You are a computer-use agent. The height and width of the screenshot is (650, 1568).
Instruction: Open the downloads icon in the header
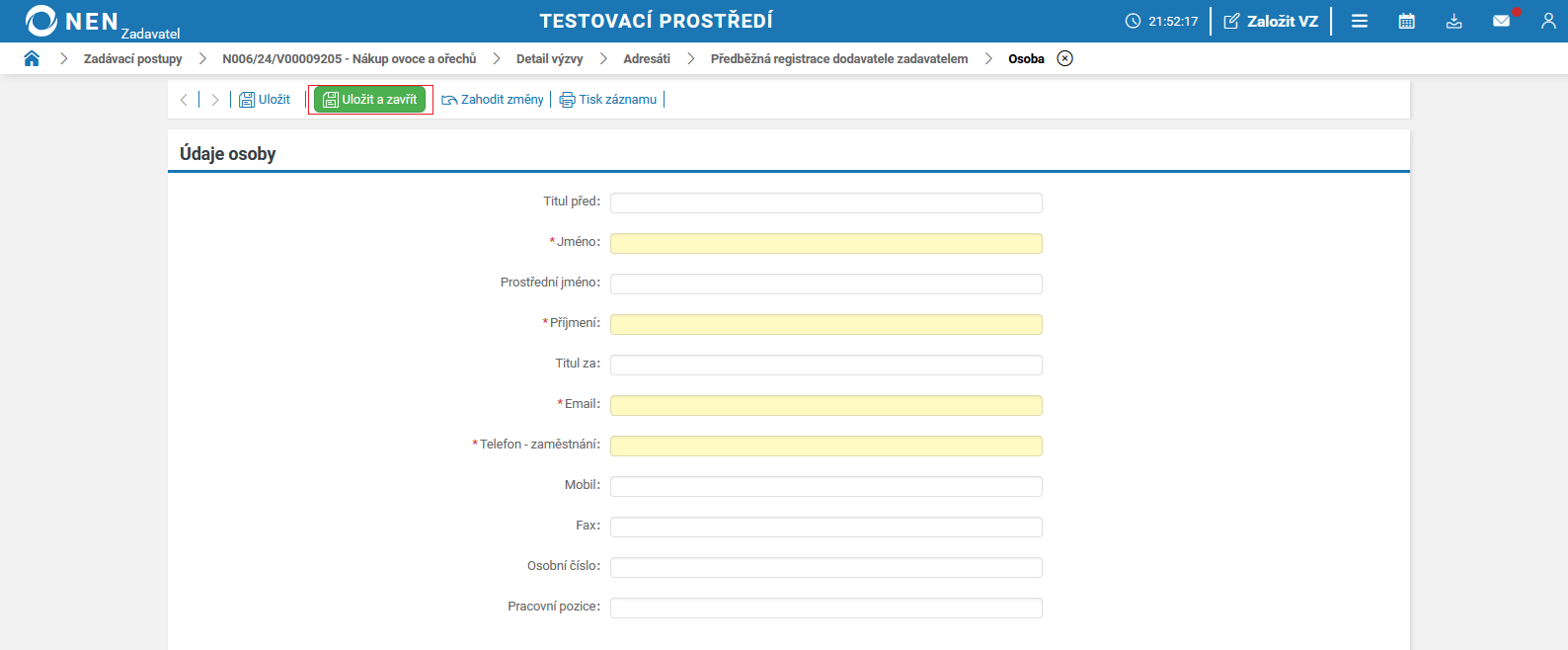[1453, 20]
